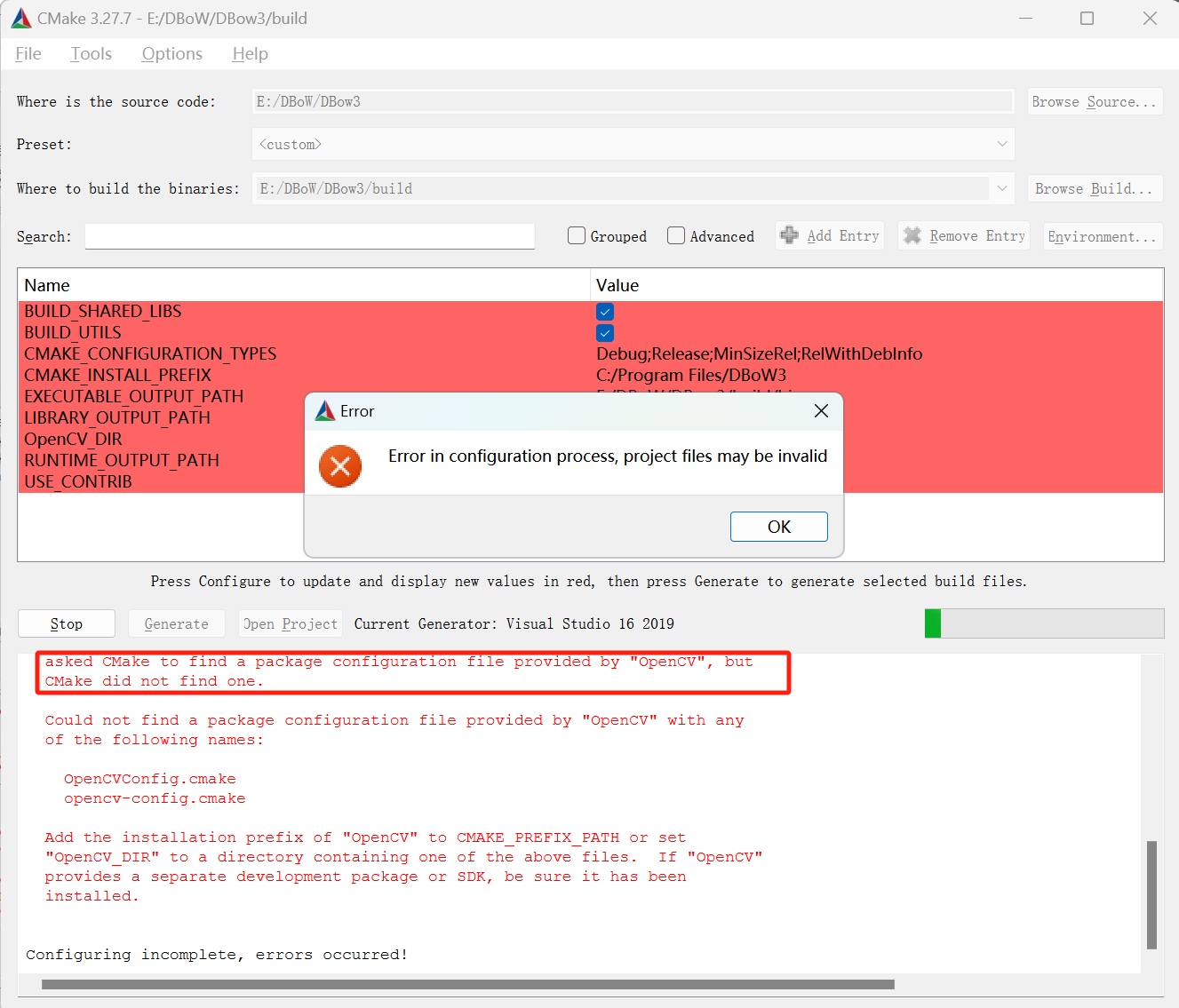Click the Generate button
Viewport: 1179px width, 1008px height.
point(176,623)
